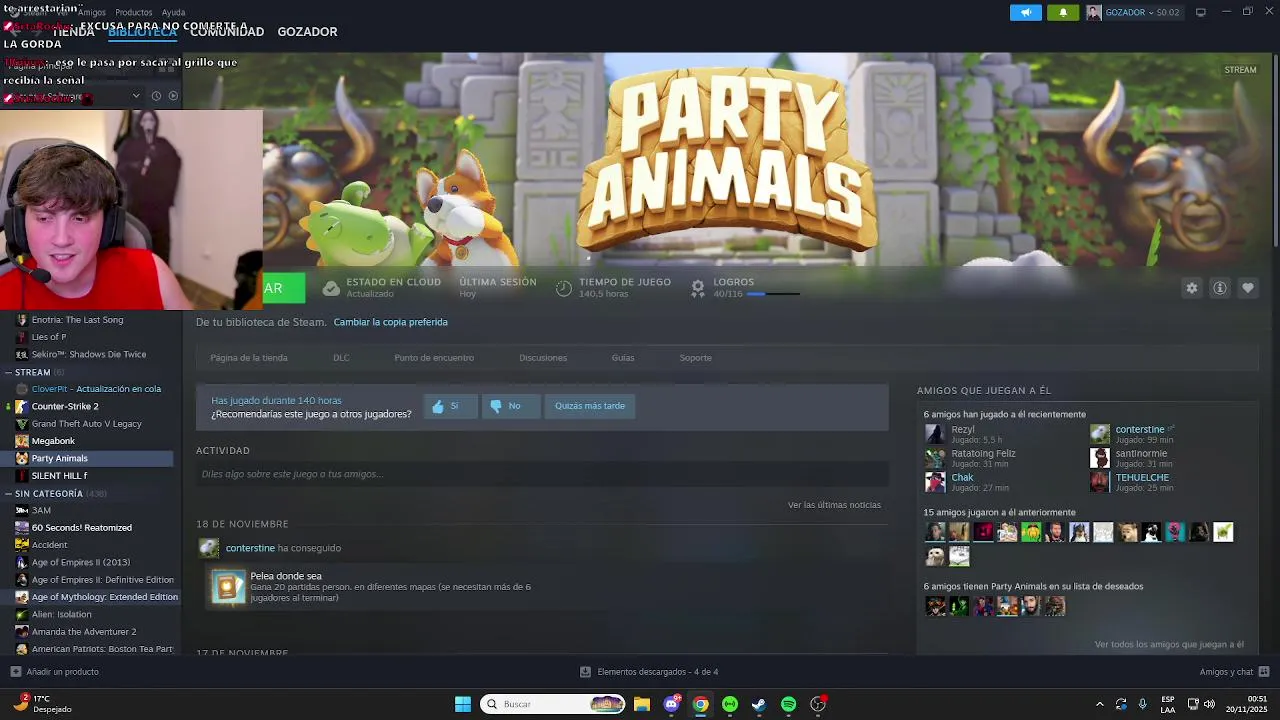Collapse the SIN CATEGORÍA category
The height and width of the screenshot is (720, 1280).
coord(9,494)
